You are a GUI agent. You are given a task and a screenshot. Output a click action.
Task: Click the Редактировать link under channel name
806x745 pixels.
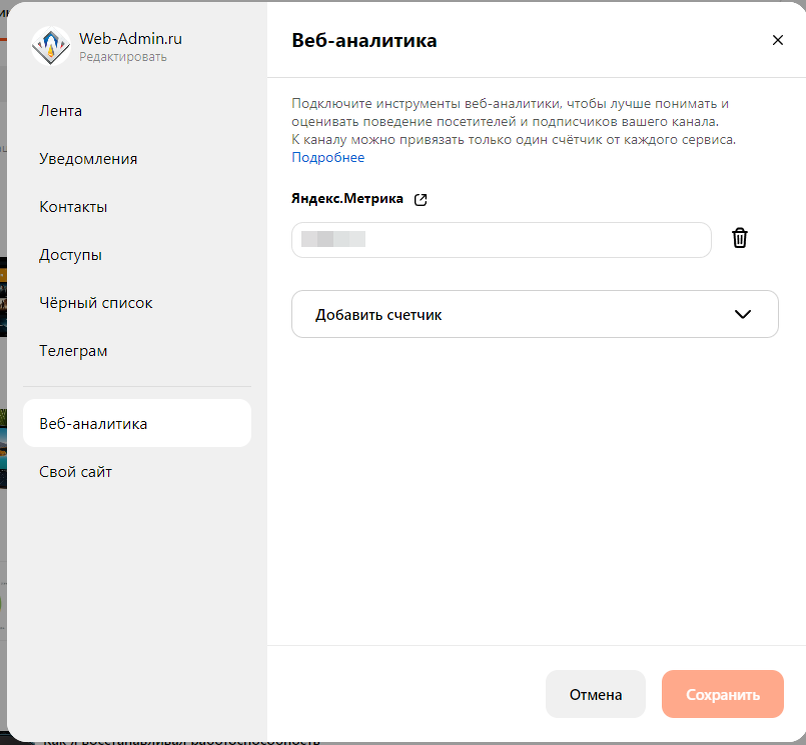pos(123,57)
